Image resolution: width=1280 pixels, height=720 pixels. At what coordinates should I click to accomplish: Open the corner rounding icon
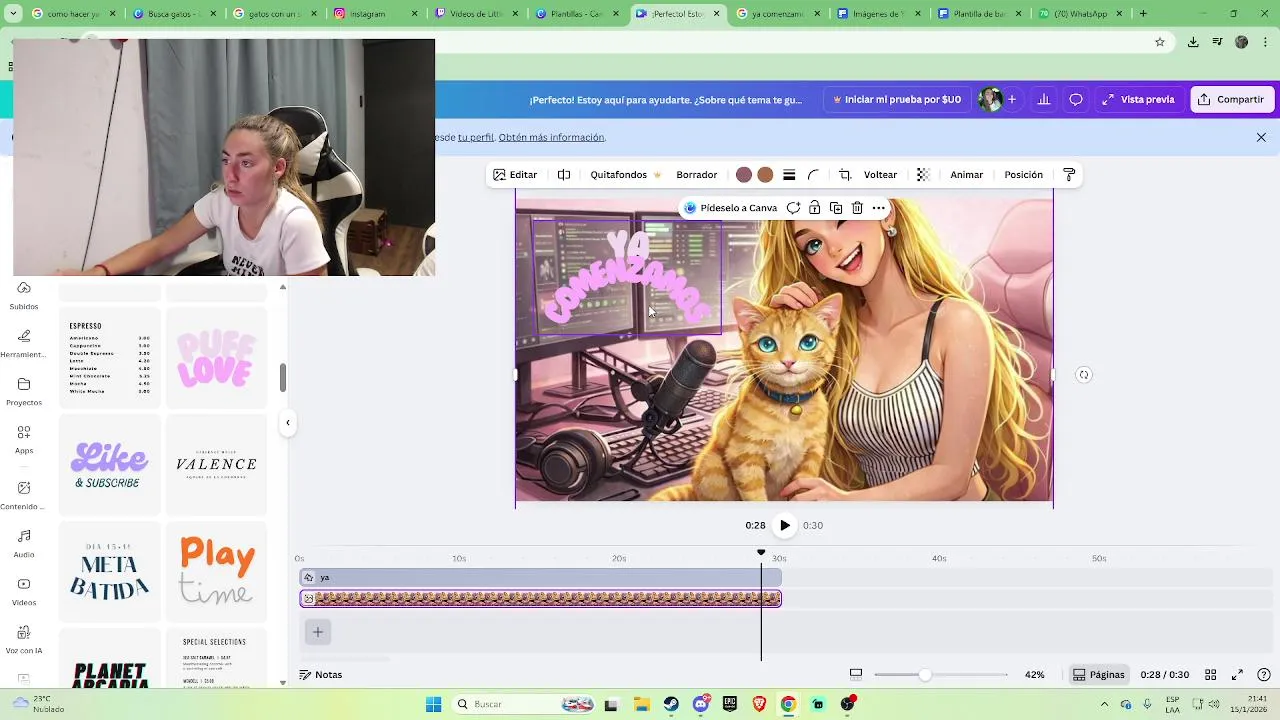tap(813, 175)
